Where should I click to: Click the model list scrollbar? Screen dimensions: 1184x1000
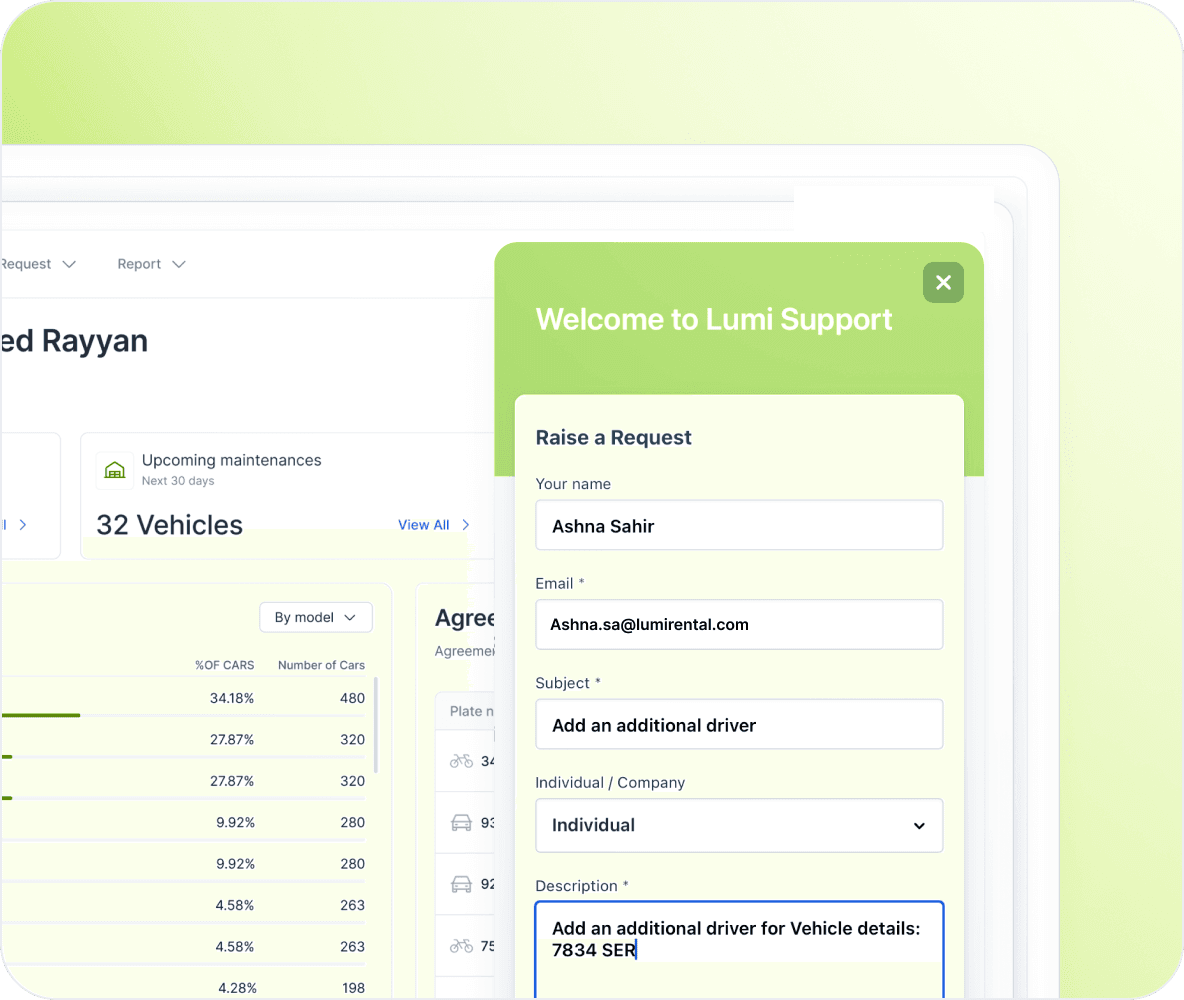tap(375, 725)
